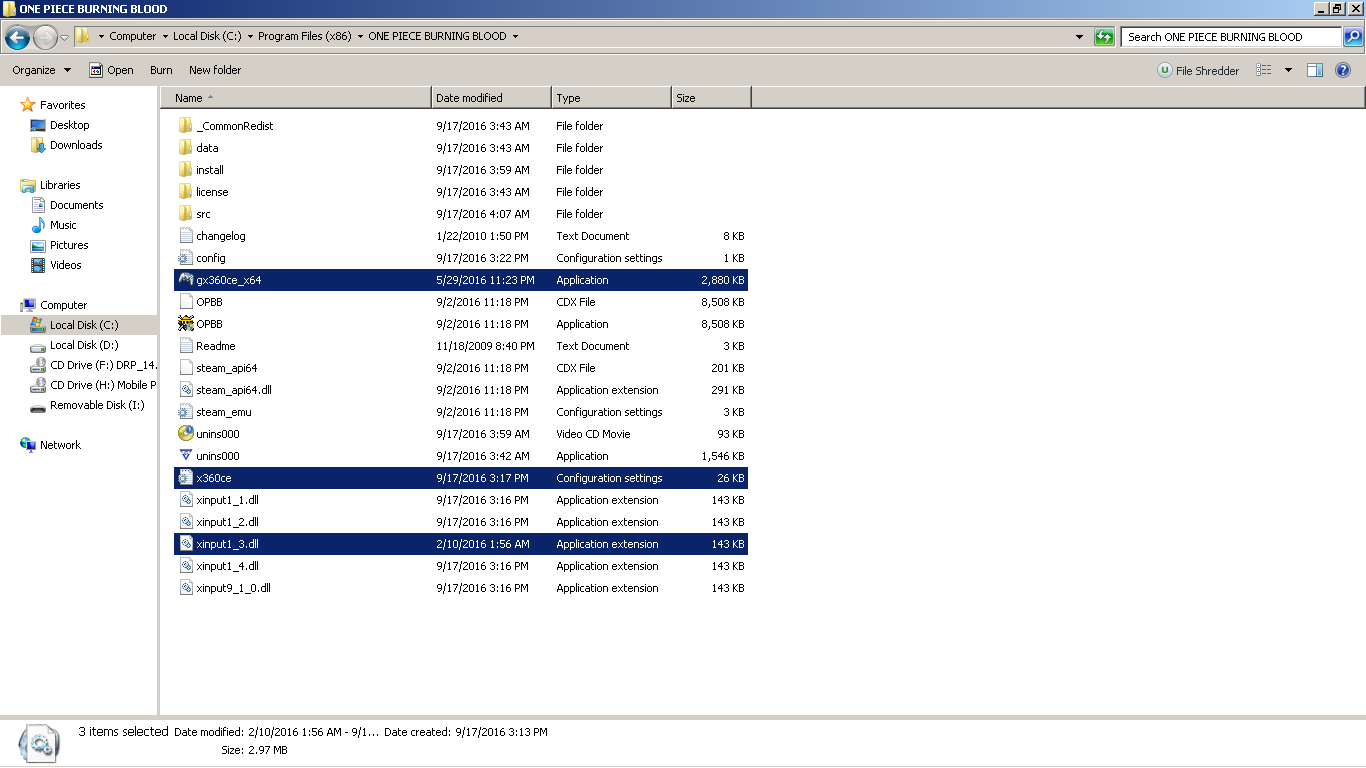The image size is (1366, 768).
Task: Click the Open toolbar button
Action: click(x=111, y=70)
